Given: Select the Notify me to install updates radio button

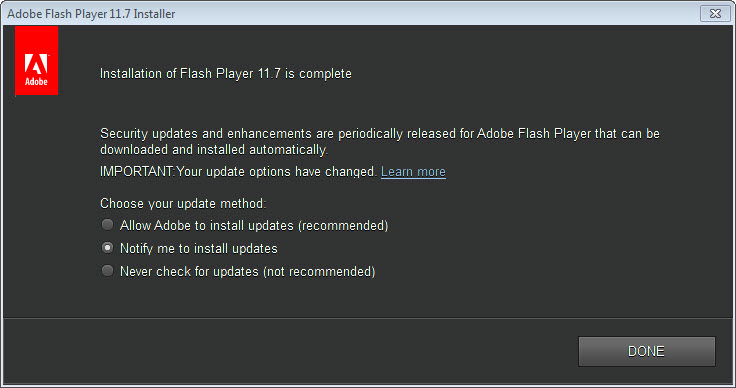Looking at the screenshot, I should pyautogui.click(x=107, y=248).
